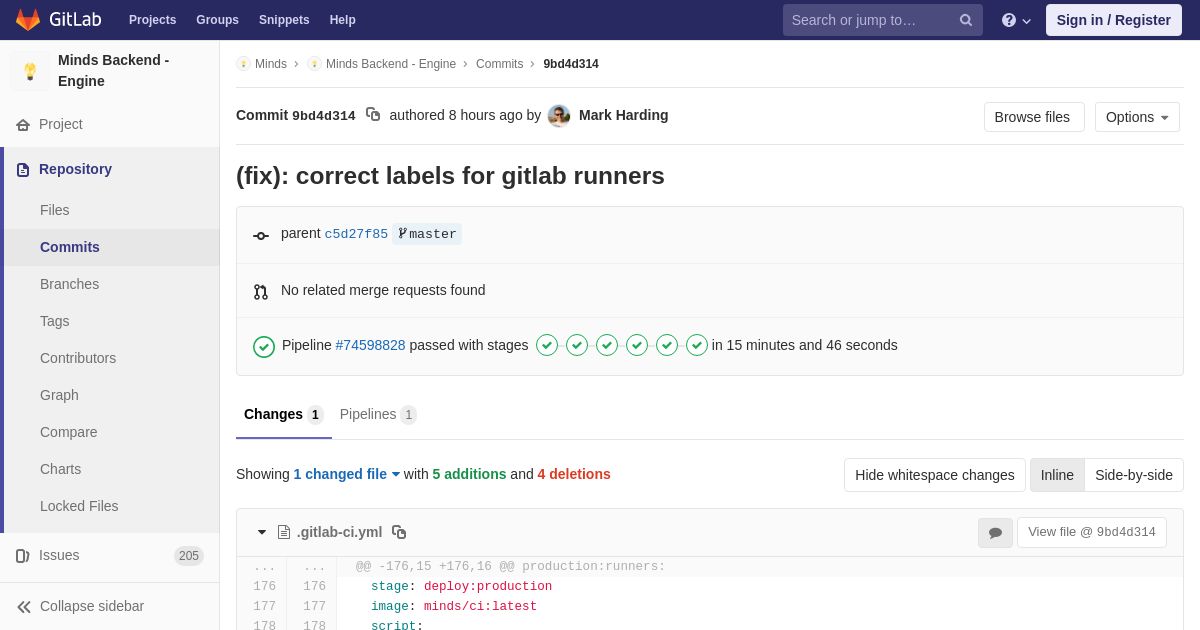Toggle comments for .gitlab-ci.yml file
The image size is (1200, 630).
tap(995, 533)
